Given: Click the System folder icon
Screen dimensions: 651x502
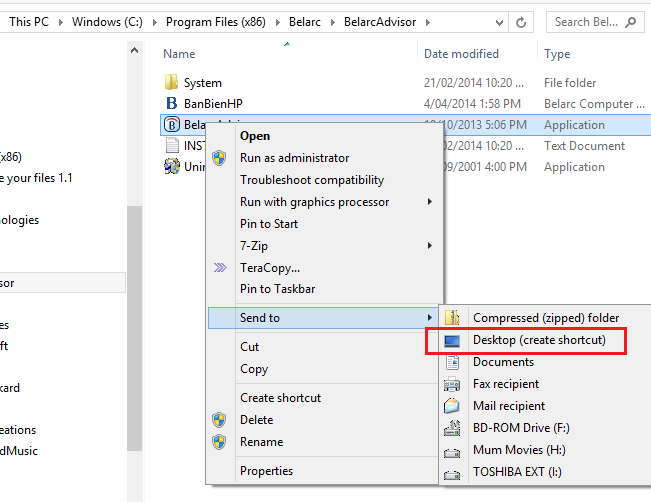Looking at the screenshot, I should (171, 82).
